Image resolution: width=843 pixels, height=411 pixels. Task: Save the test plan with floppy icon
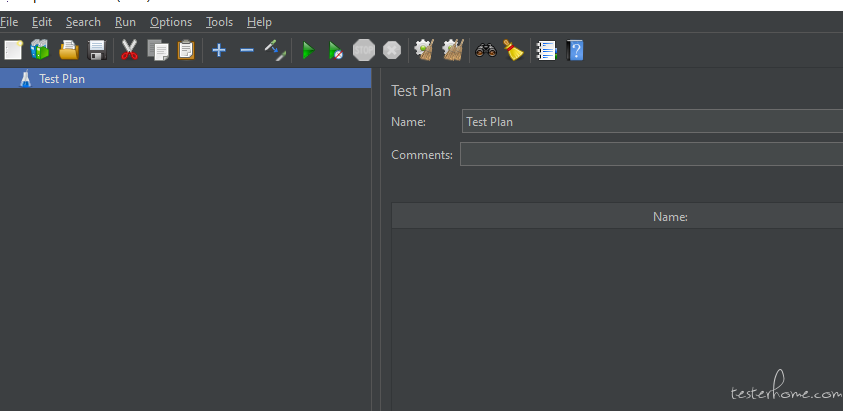97,50
